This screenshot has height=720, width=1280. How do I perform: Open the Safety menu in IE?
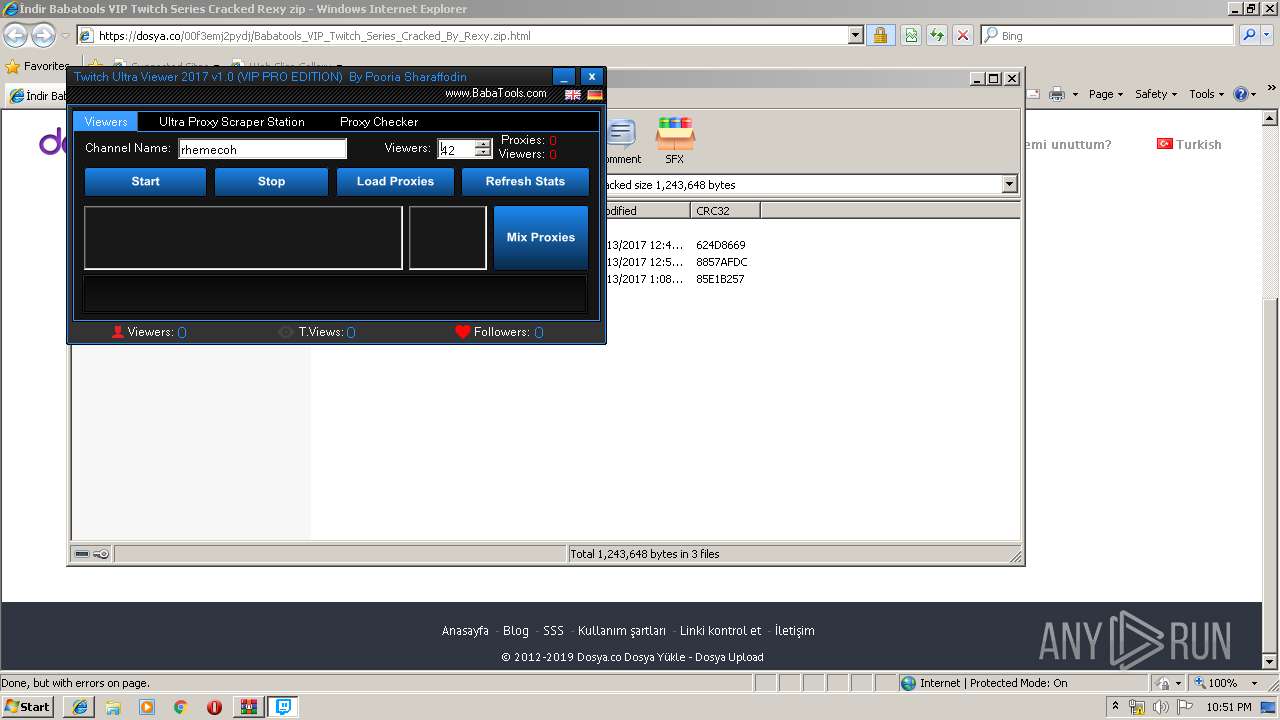point(1157,94)
